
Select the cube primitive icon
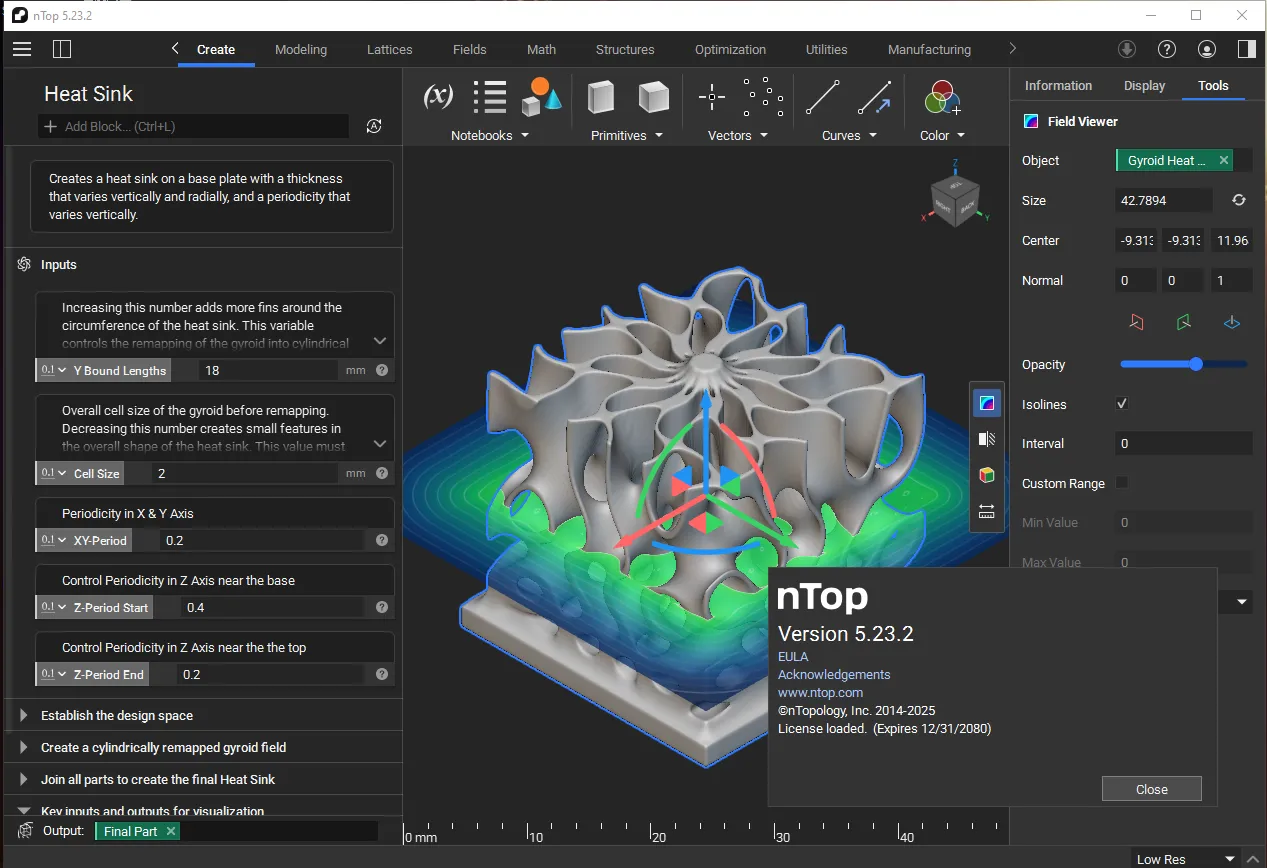(x=653, y=97)
